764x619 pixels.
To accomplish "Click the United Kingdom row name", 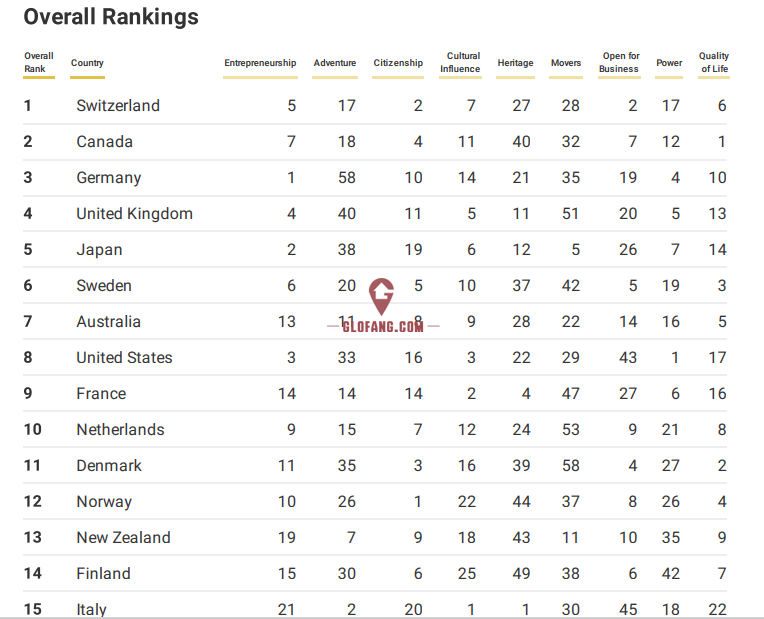I will pyautogui.click(x=134, y=214).
